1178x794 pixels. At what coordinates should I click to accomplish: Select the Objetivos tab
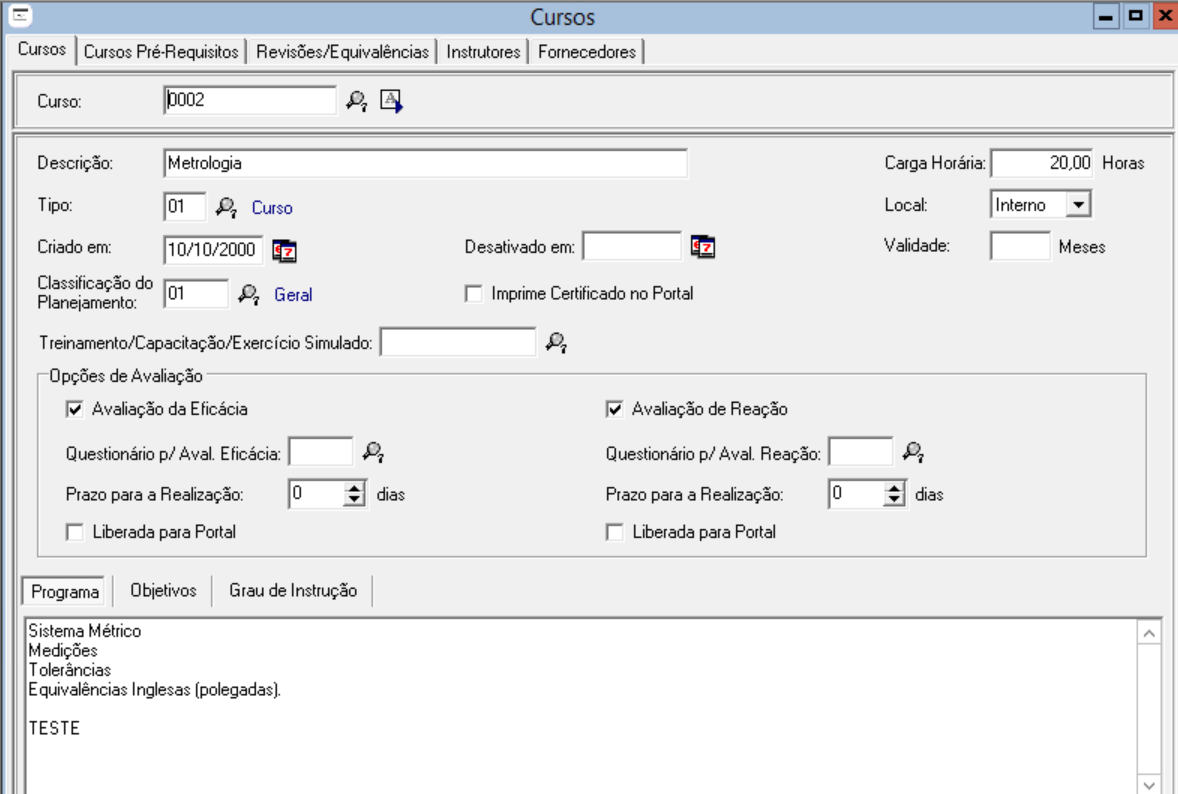click(x=163, y=590)
